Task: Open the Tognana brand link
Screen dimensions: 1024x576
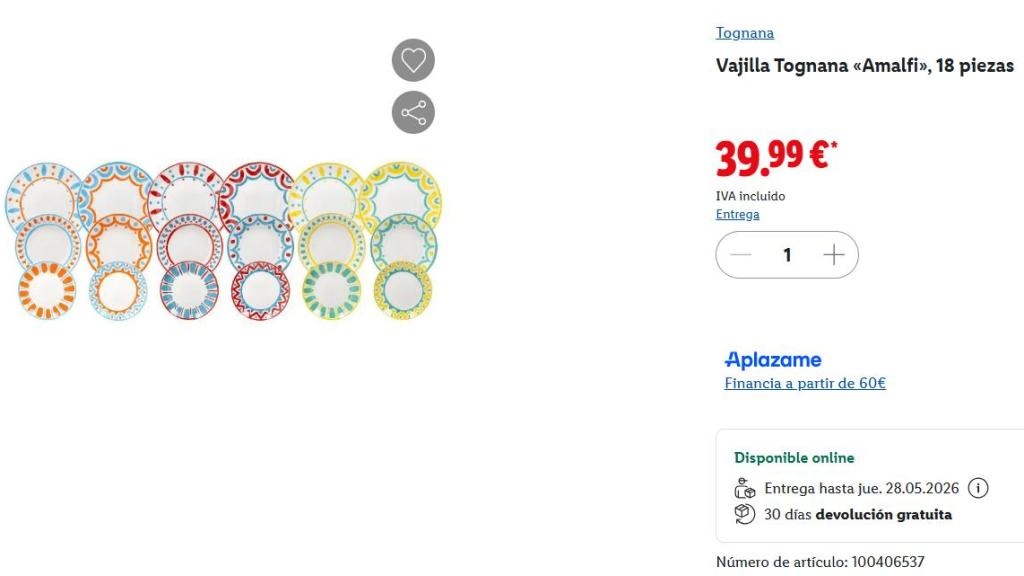Action: (744, 33)
